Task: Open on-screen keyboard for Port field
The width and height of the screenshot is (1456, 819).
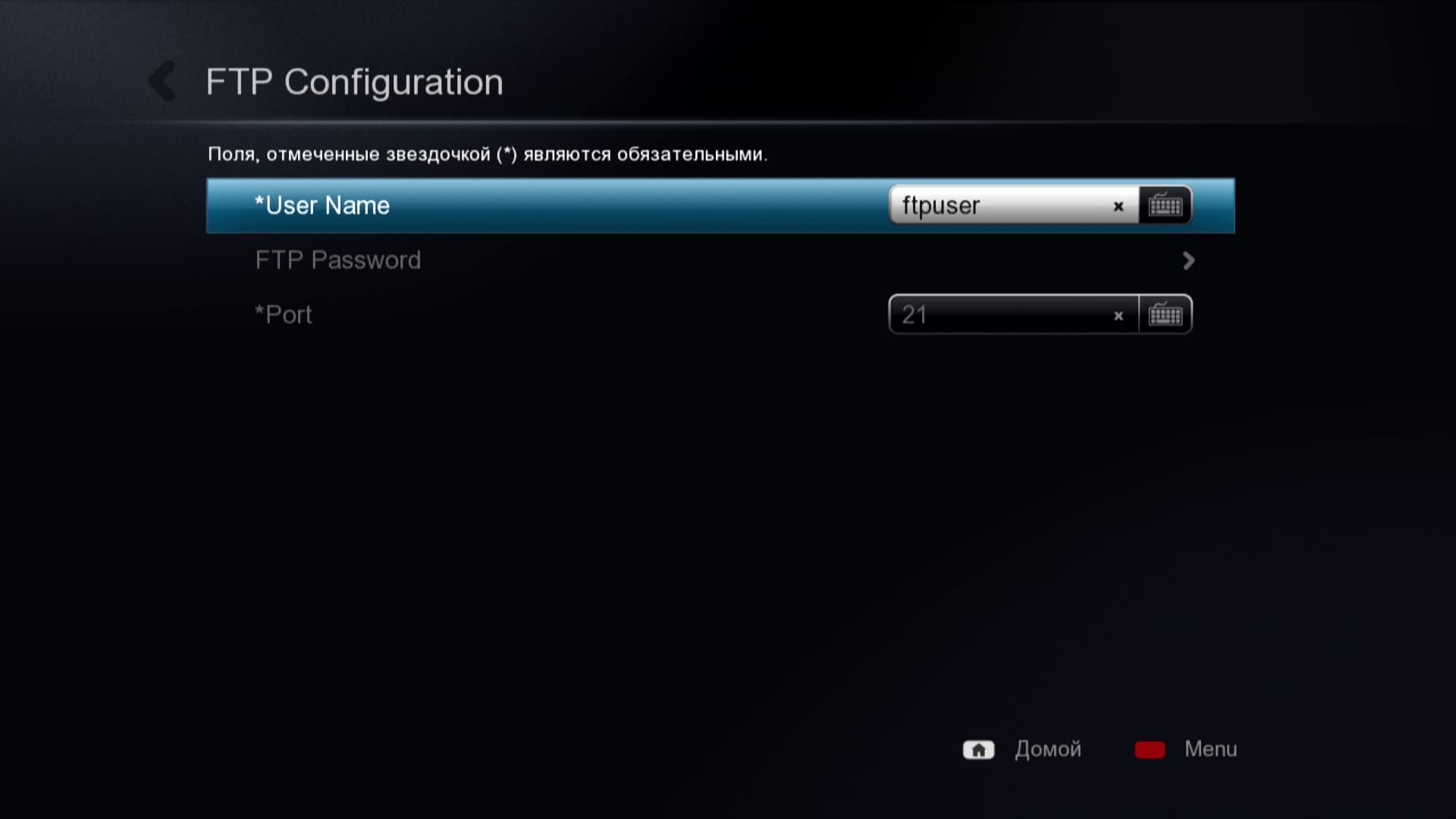Action: pyautogui.click(x=1165, y=315)
